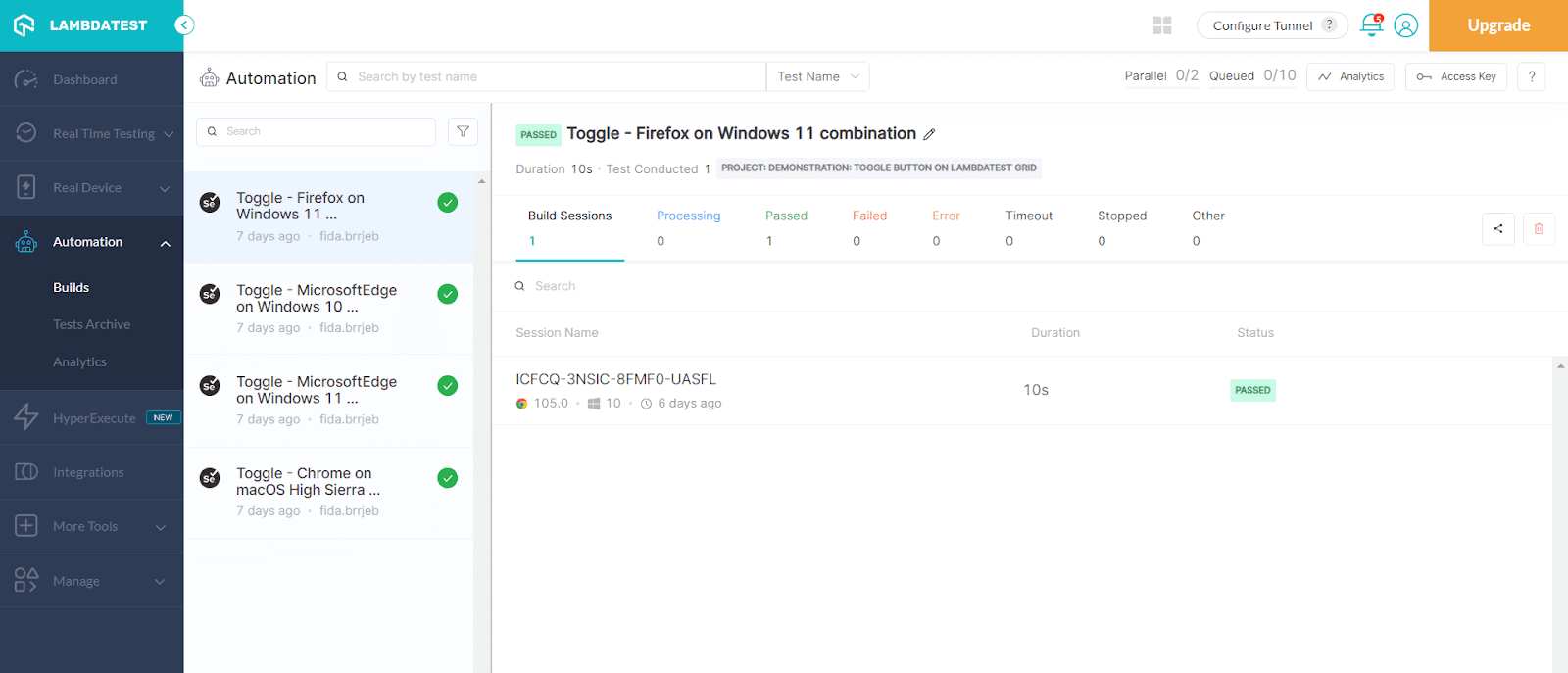Focus the builds list Search field

317,131
